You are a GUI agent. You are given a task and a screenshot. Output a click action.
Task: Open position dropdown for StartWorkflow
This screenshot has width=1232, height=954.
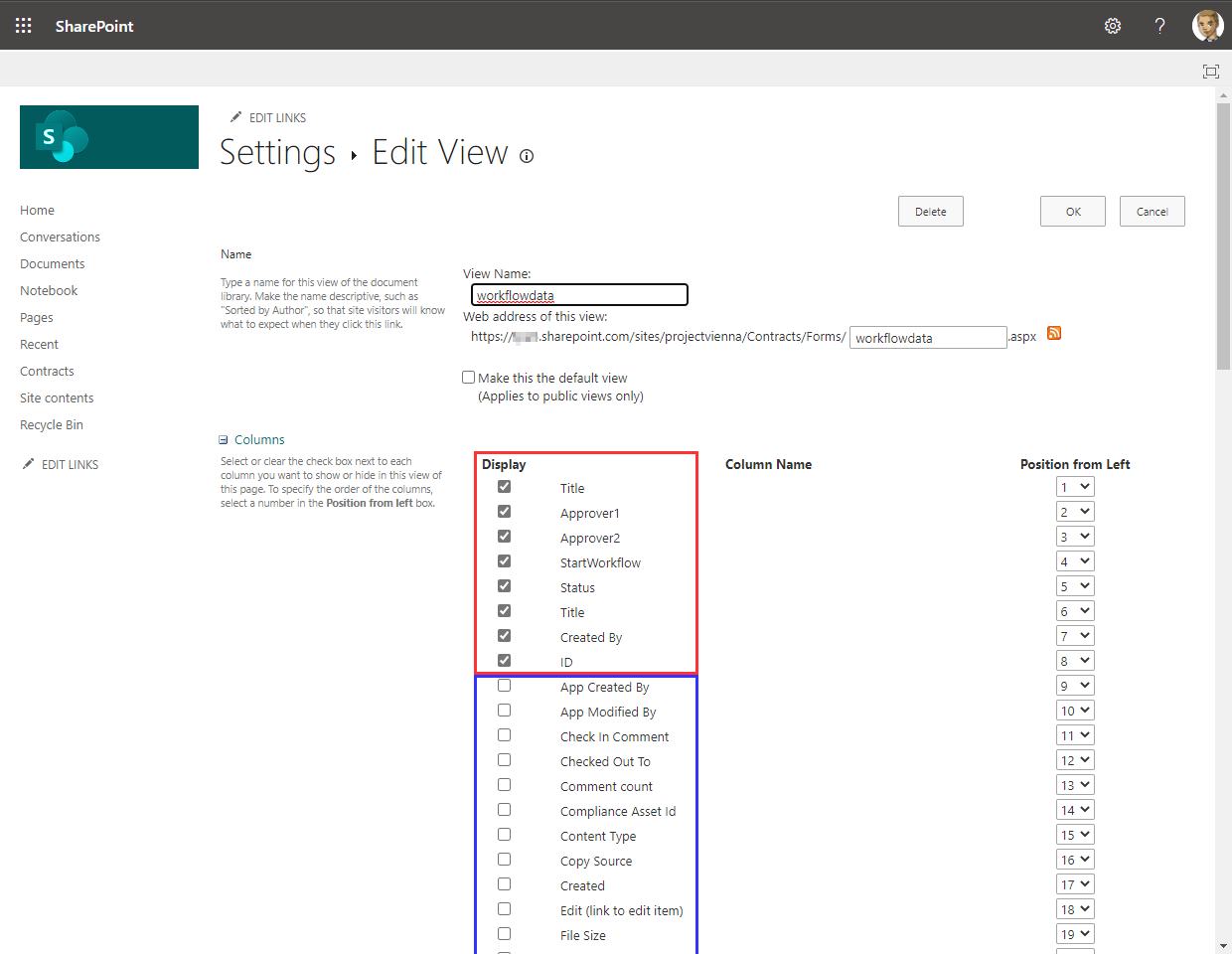coord(1074,561)
